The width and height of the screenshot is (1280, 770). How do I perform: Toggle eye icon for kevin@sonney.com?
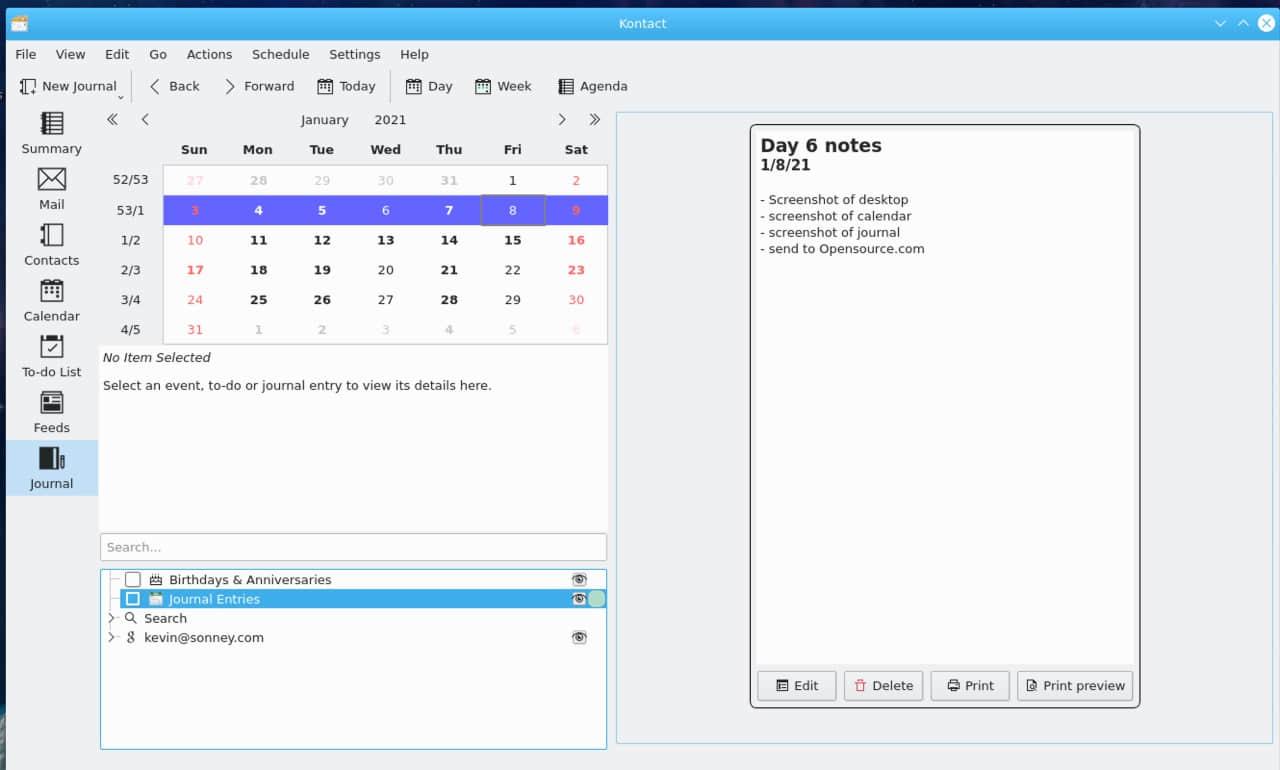click(x=579, y=638)
